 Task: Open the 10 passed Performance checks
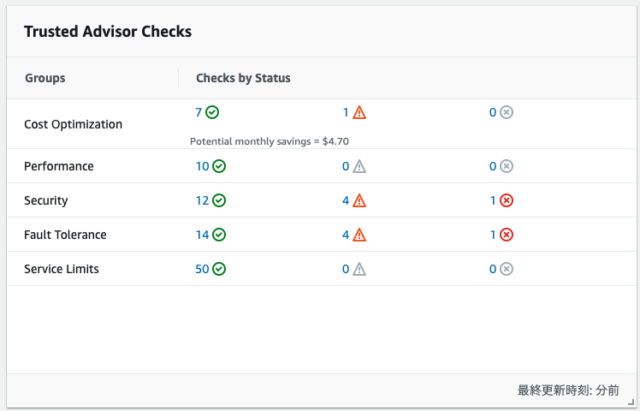tap(202, 166)
